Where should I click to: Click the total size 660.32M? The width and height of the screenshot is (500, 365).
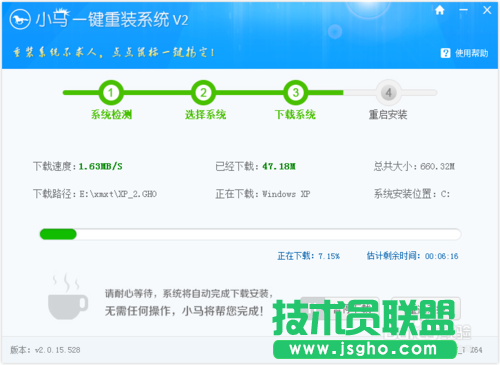click(x=437, y=166)
